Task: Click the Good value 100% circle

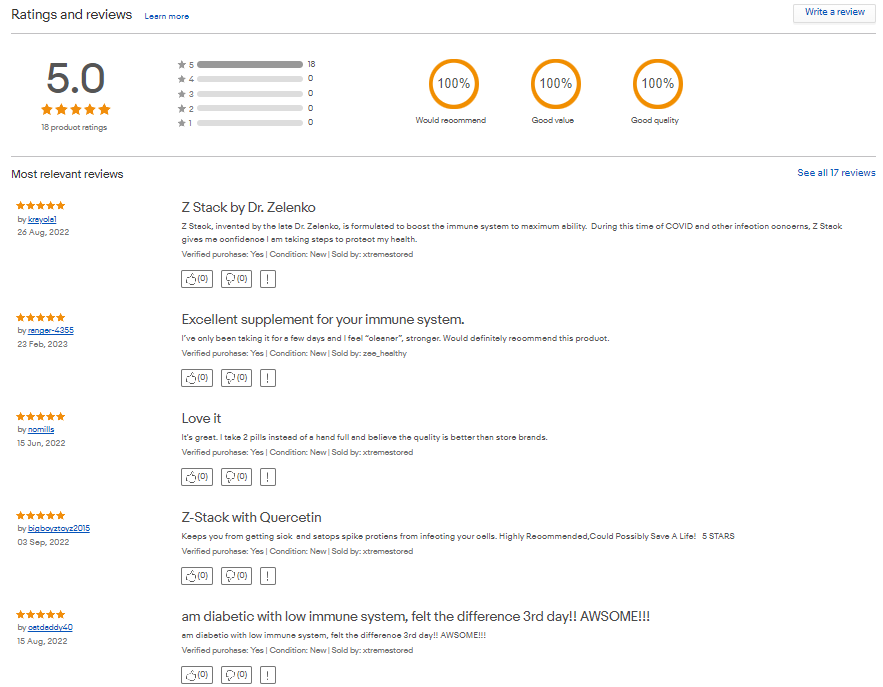Action: pyautogui.click(x=556, y=84)
